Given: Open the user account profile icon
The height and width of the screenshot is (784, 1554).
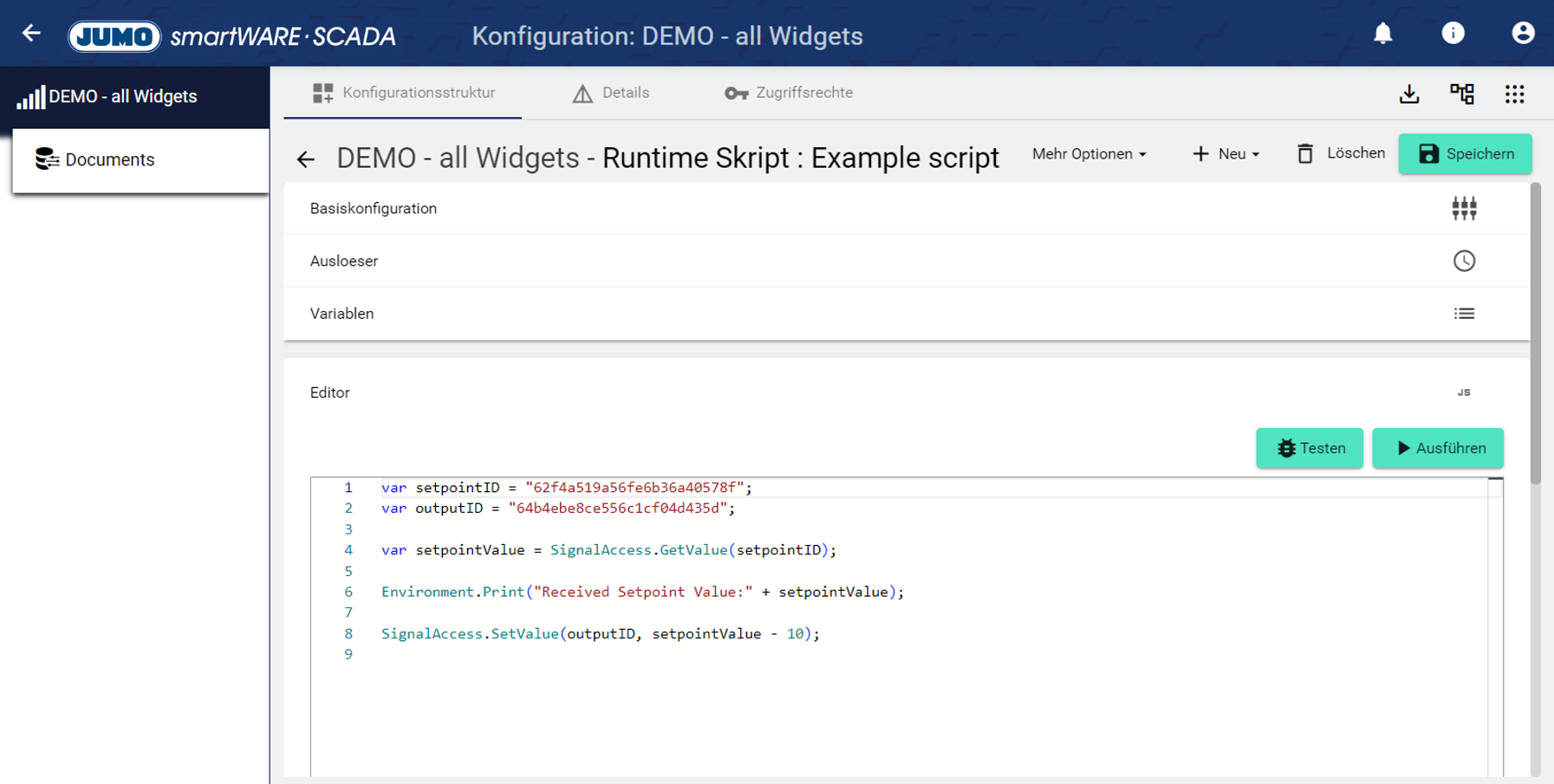Looking at the screenshot, I should [1522, 34].
